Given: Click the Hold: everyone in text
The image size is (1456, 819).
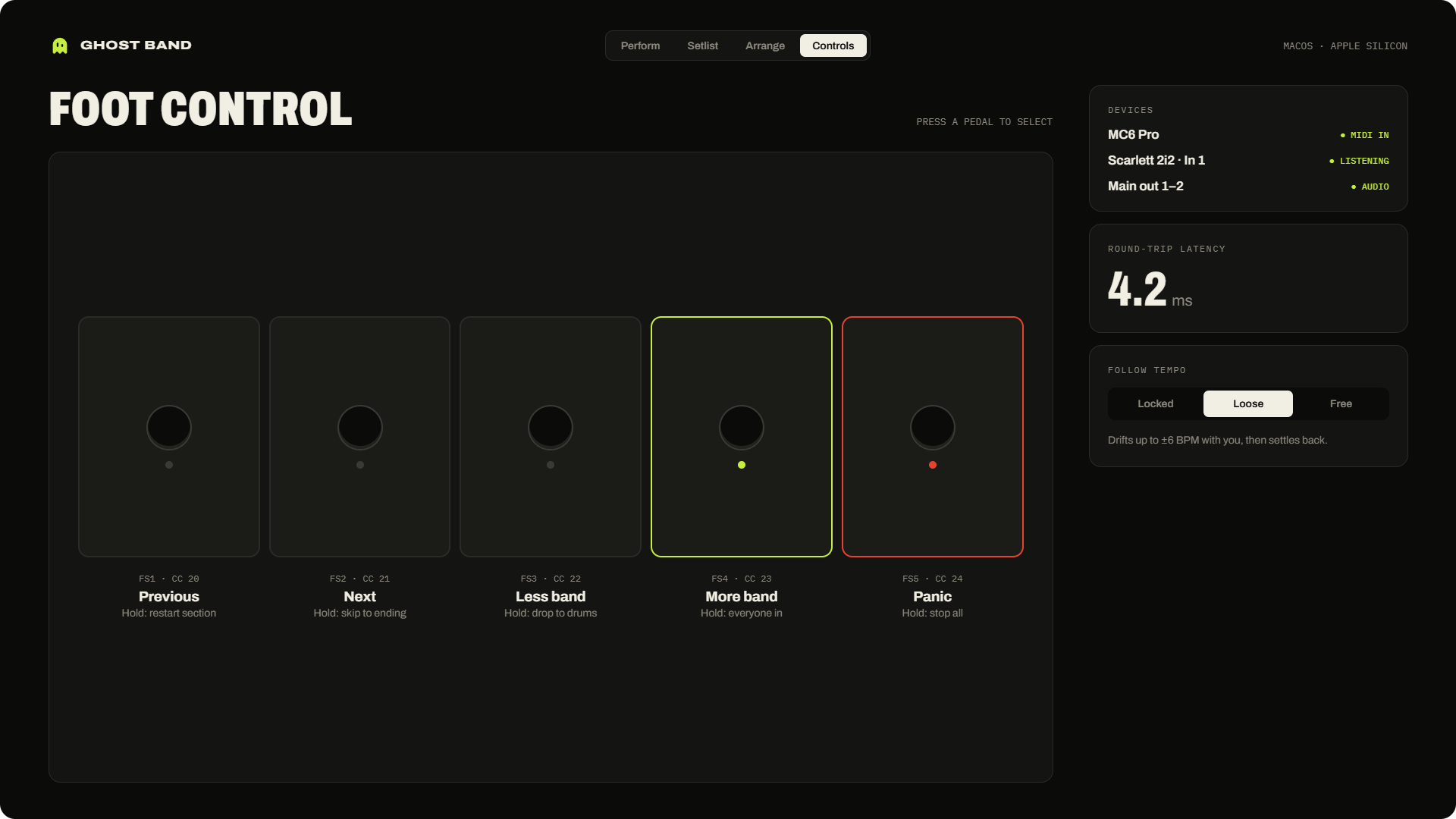Looking at the screenshot, I should point(742,613).
